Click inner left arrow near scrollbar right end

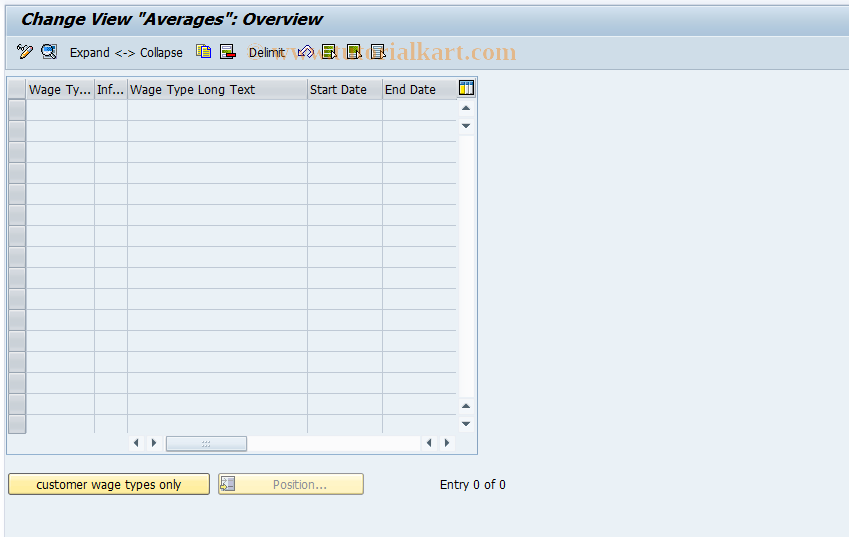pos(429,443)
